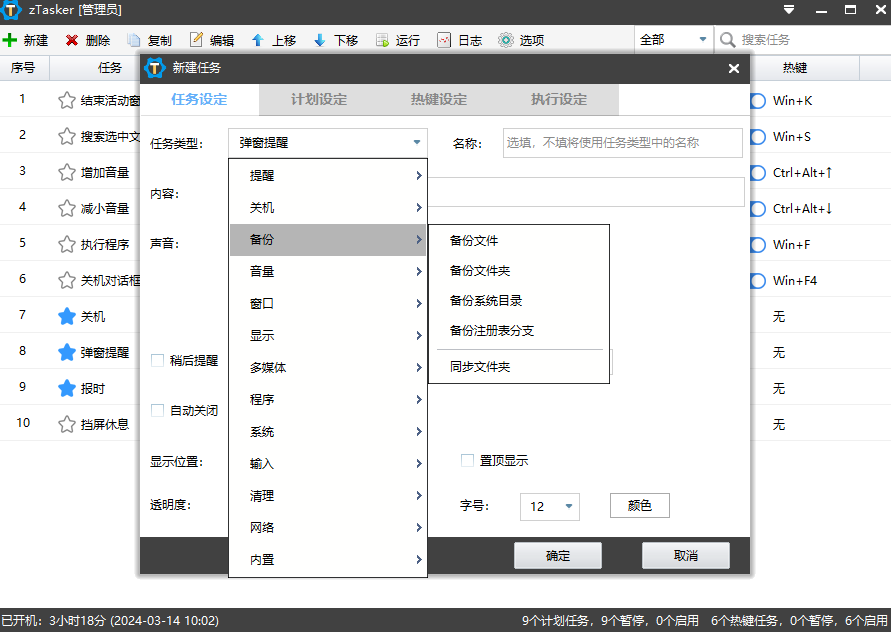Click the 名称 input field
Viewport: 891px width, 632px height.
tap(622, 143)
